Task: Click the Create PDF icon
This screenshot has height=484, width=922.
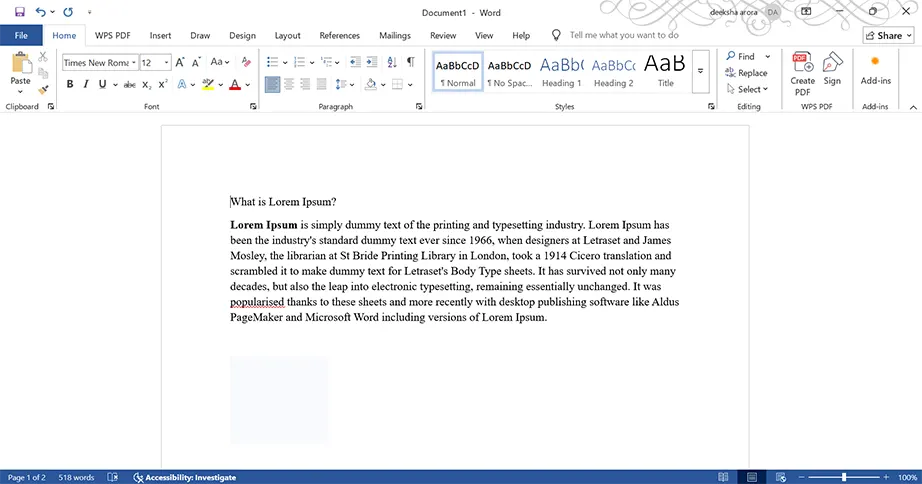Action: pyautogui.click(x=802, y=74)
